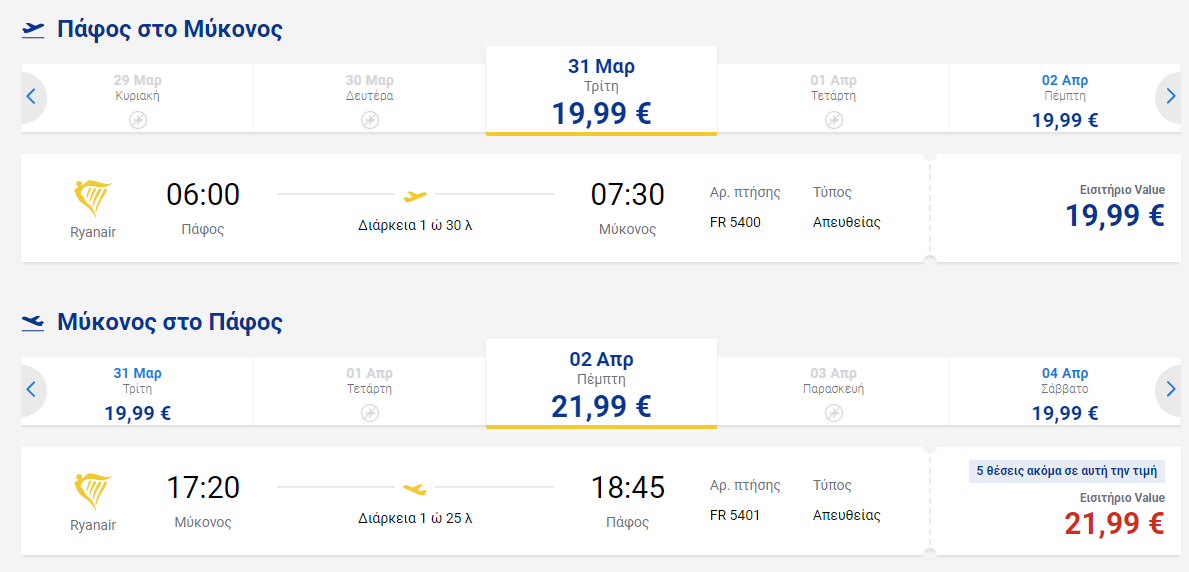Click the Ryanair harp logo on flight FR 5401
1189x572 pixels.
[93, 492]
